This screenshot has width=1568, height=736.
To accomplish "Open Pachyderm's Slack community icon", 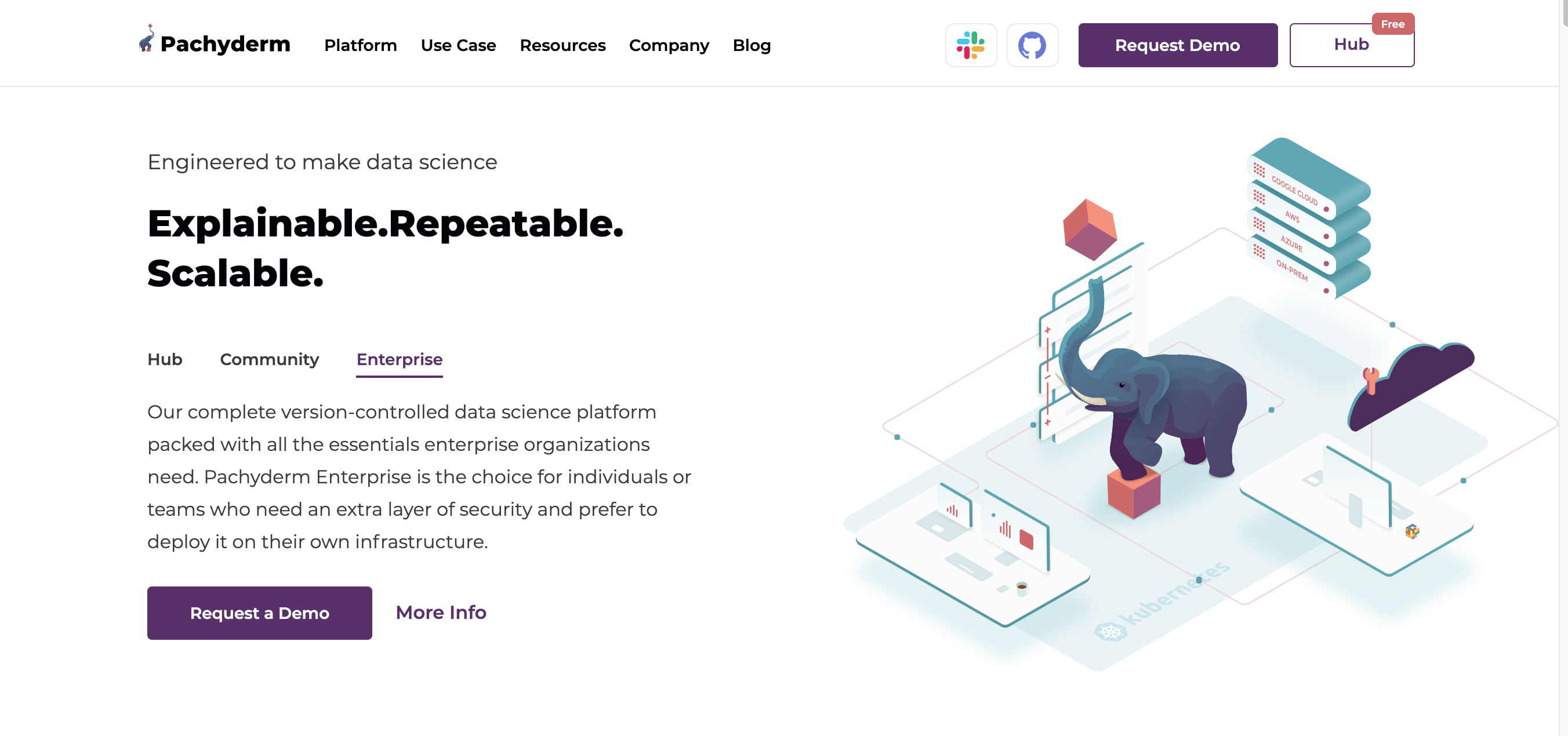I will coord(971,45).
